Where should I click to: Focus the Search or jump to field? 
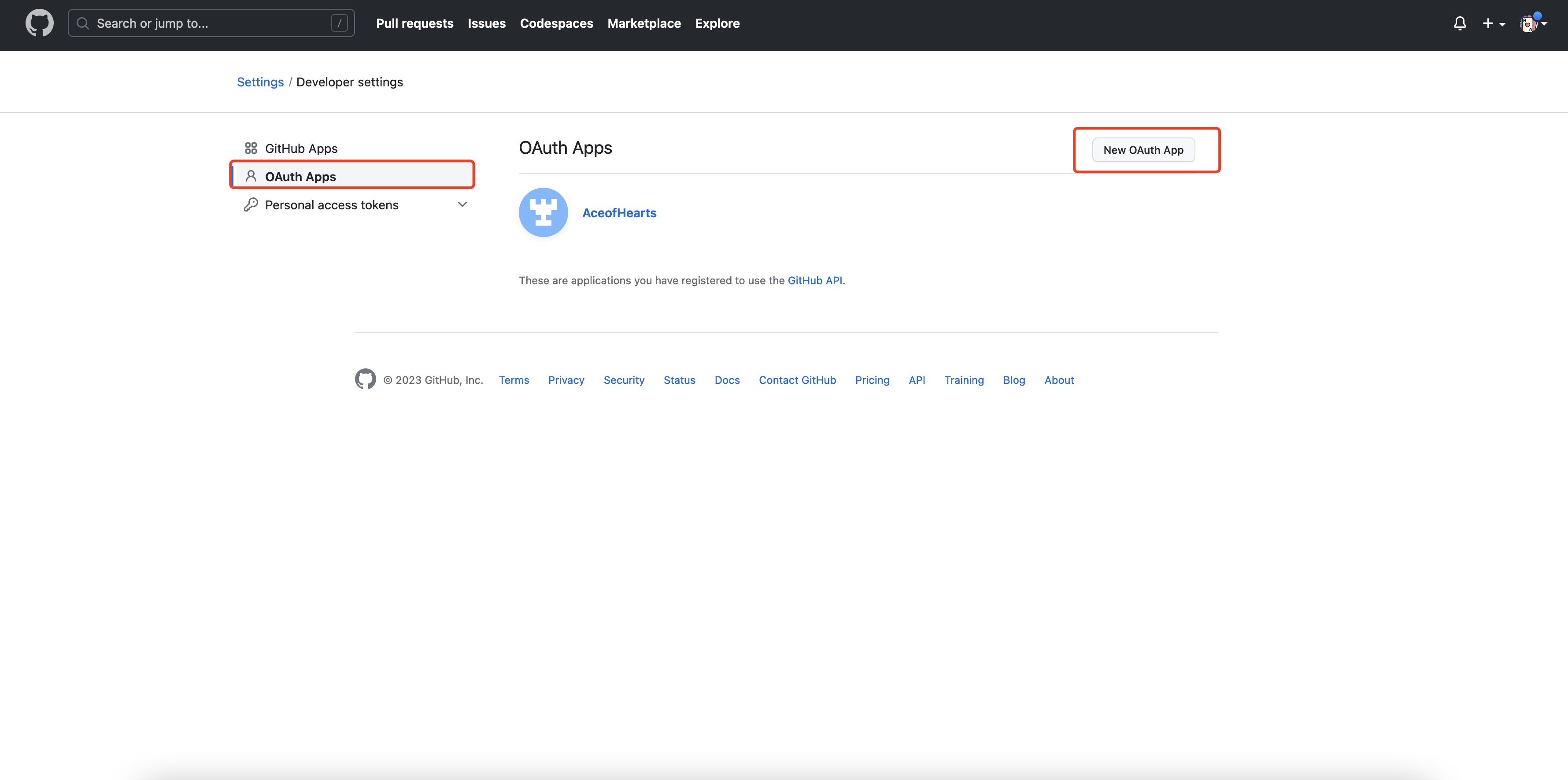click(207, 23)
